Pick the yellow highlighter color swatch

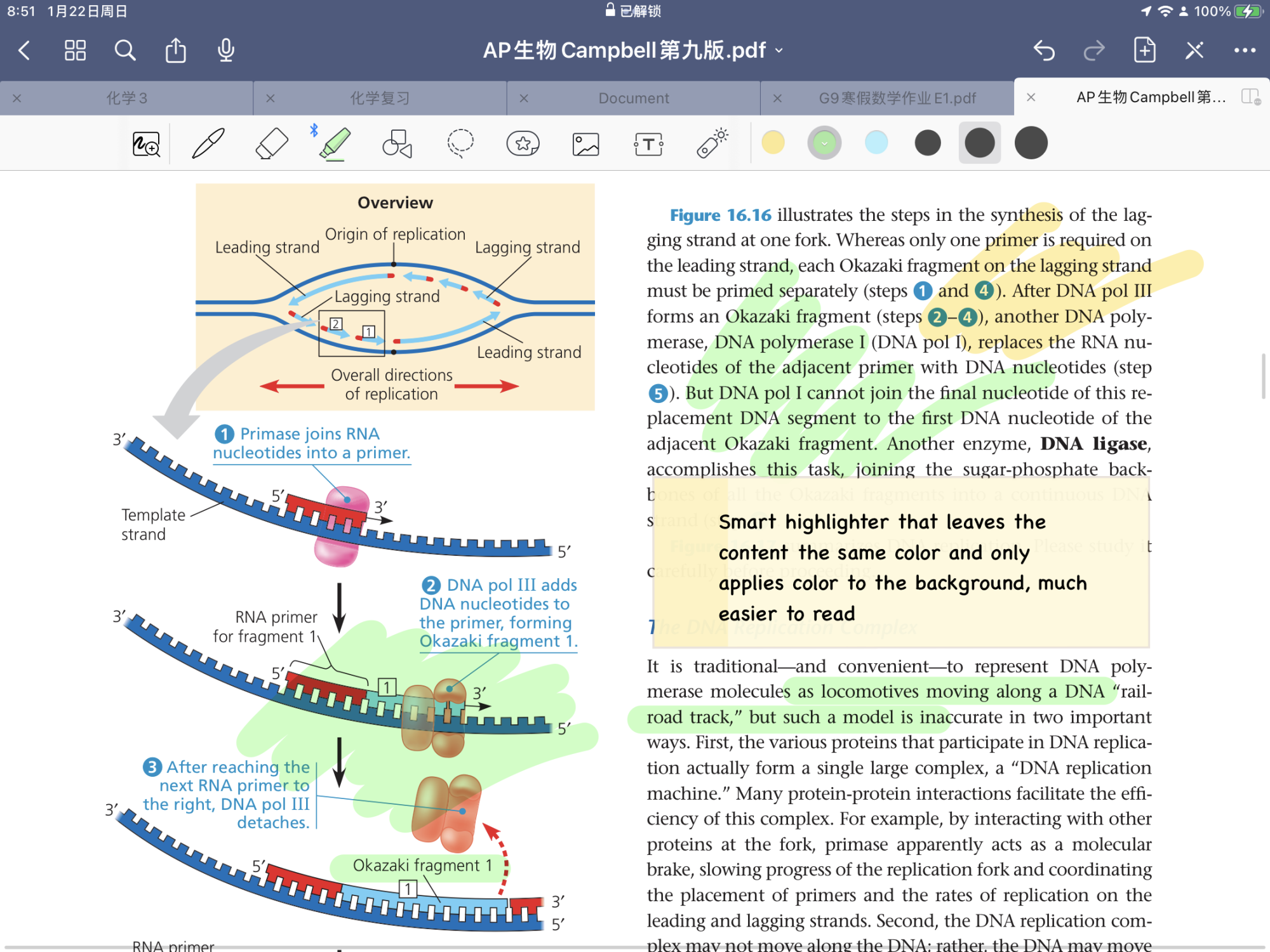pos(773,143)
